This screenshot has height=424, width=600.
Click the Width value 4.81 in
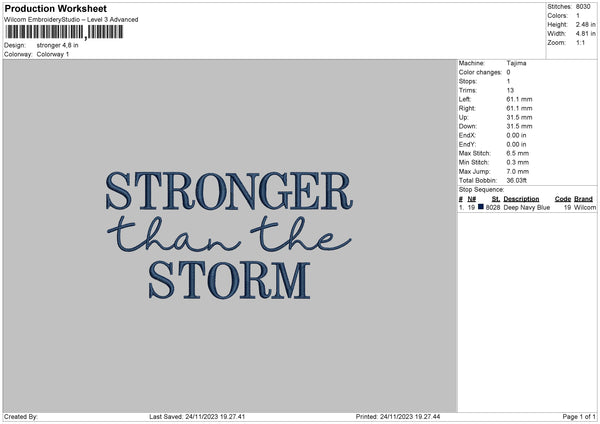click(585, 34)
